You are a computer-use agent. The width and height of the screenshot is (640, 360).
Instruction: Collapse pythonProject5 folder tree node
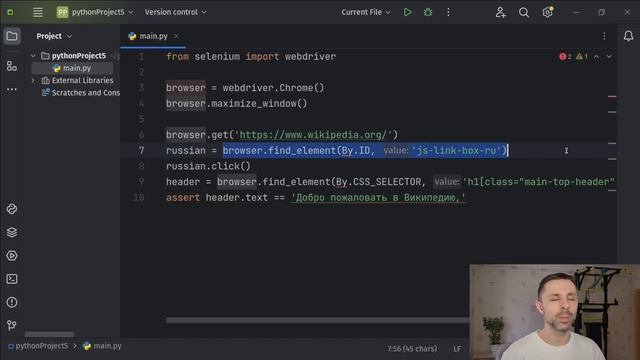pyautogui.click(x=33, y=56)
